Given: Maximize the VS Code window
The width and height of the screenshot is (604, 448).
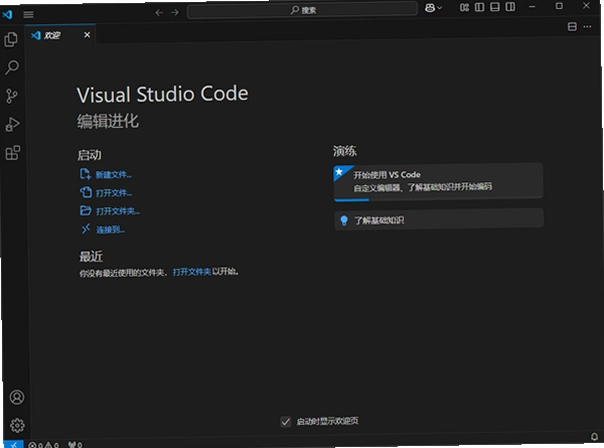Looking at the screenshot, I should coord(559,6).
